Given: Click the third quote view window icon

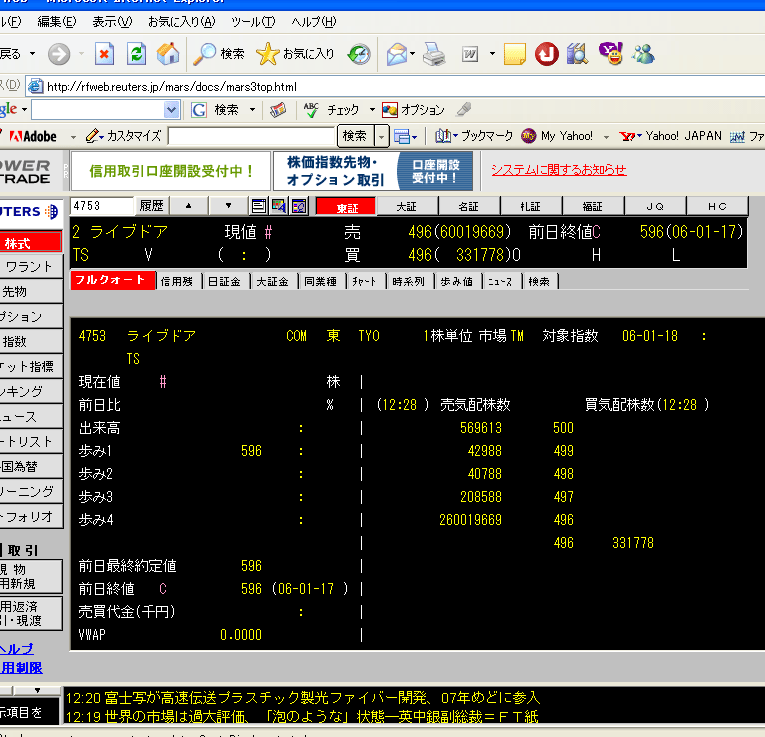Looking at the screenshot, I should pos(299,206).
